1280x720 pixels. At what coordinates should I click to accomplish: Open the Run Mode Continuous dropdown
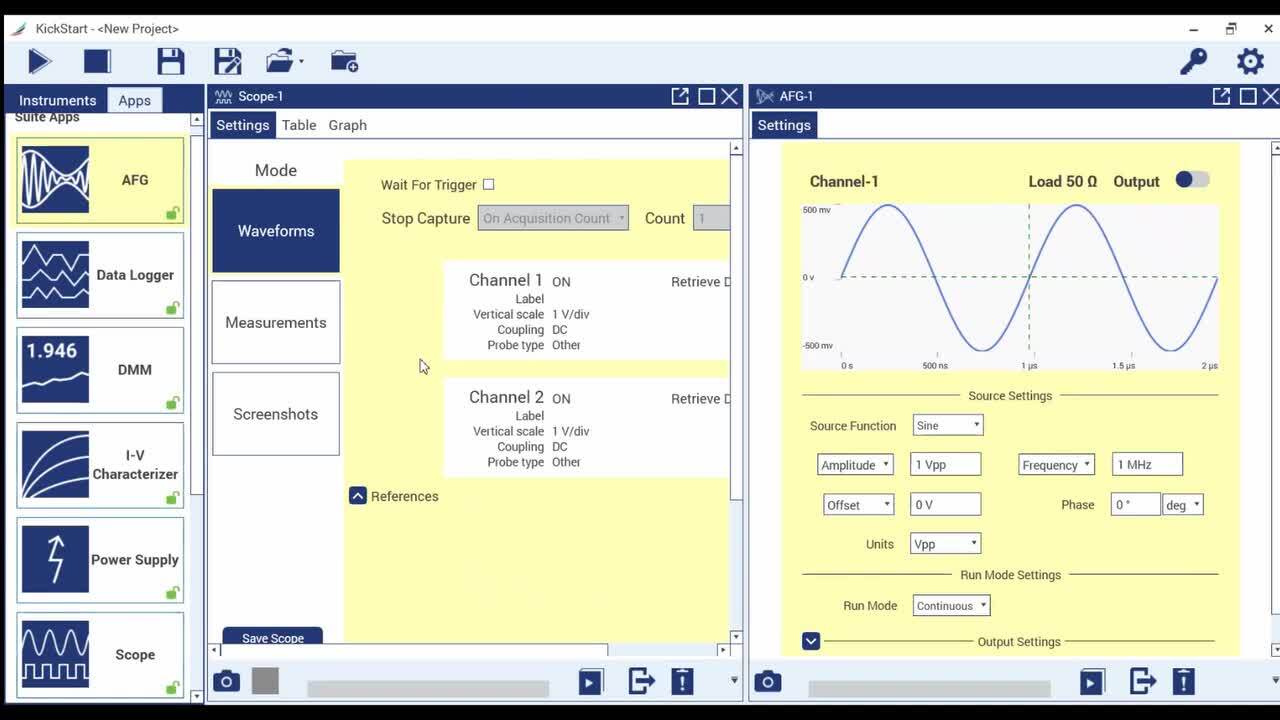click(951, 606)
